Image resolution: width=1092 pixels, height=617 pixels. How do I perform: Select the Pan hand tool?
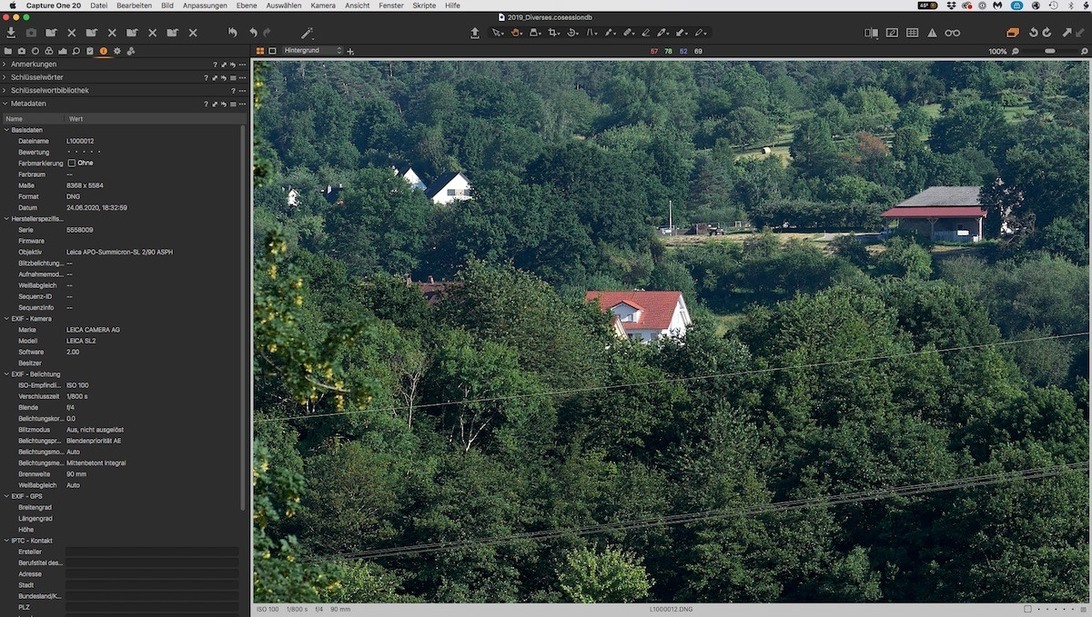pyautogui.click(x=516, y=33)
